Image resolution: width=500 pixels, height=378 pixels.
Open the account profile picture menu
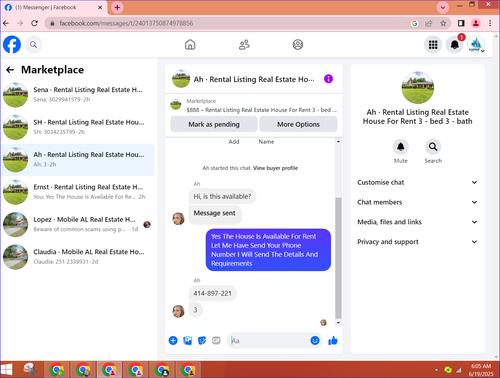476,45
